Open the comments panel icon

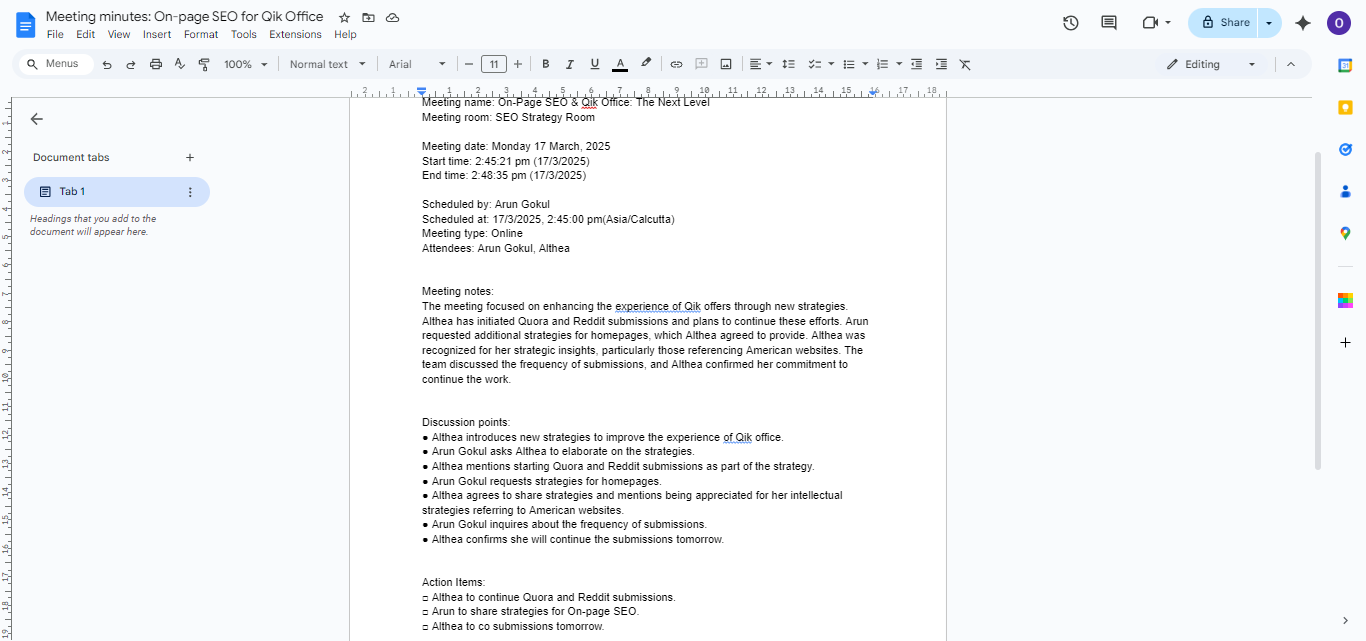click(1108, 22)
